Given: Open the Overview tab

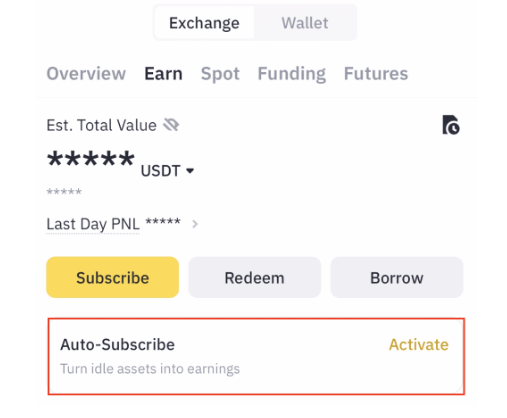Looking at the screenshot, I should pos(86,73).
